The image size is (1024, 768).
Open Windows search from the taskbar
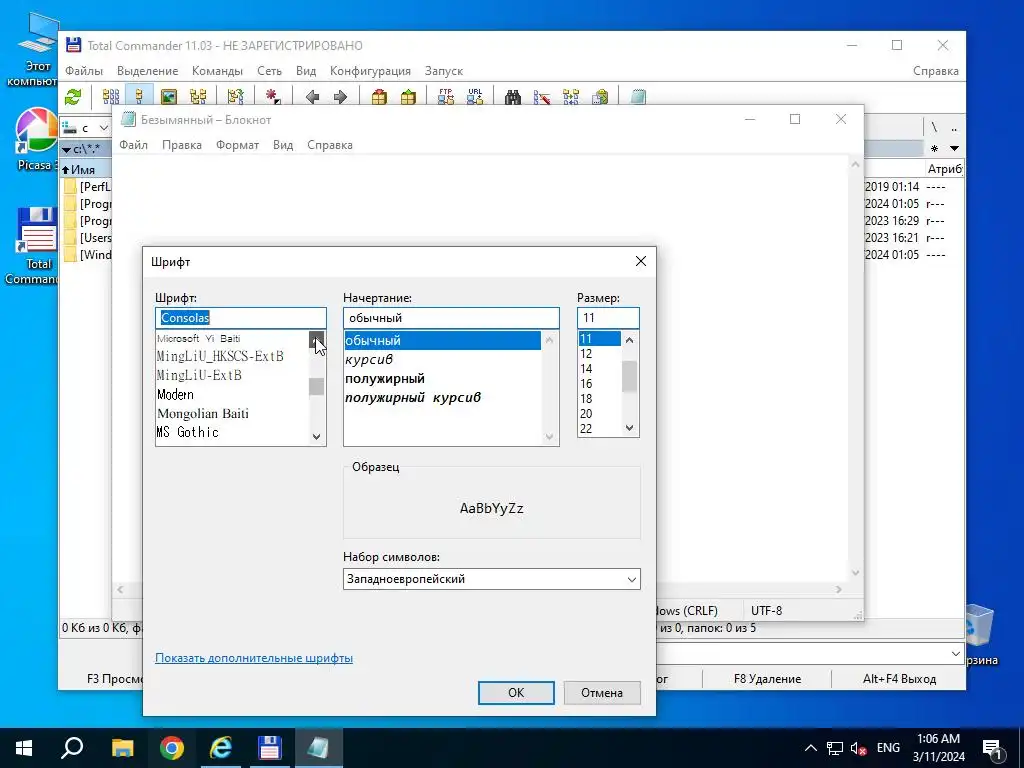72,748
